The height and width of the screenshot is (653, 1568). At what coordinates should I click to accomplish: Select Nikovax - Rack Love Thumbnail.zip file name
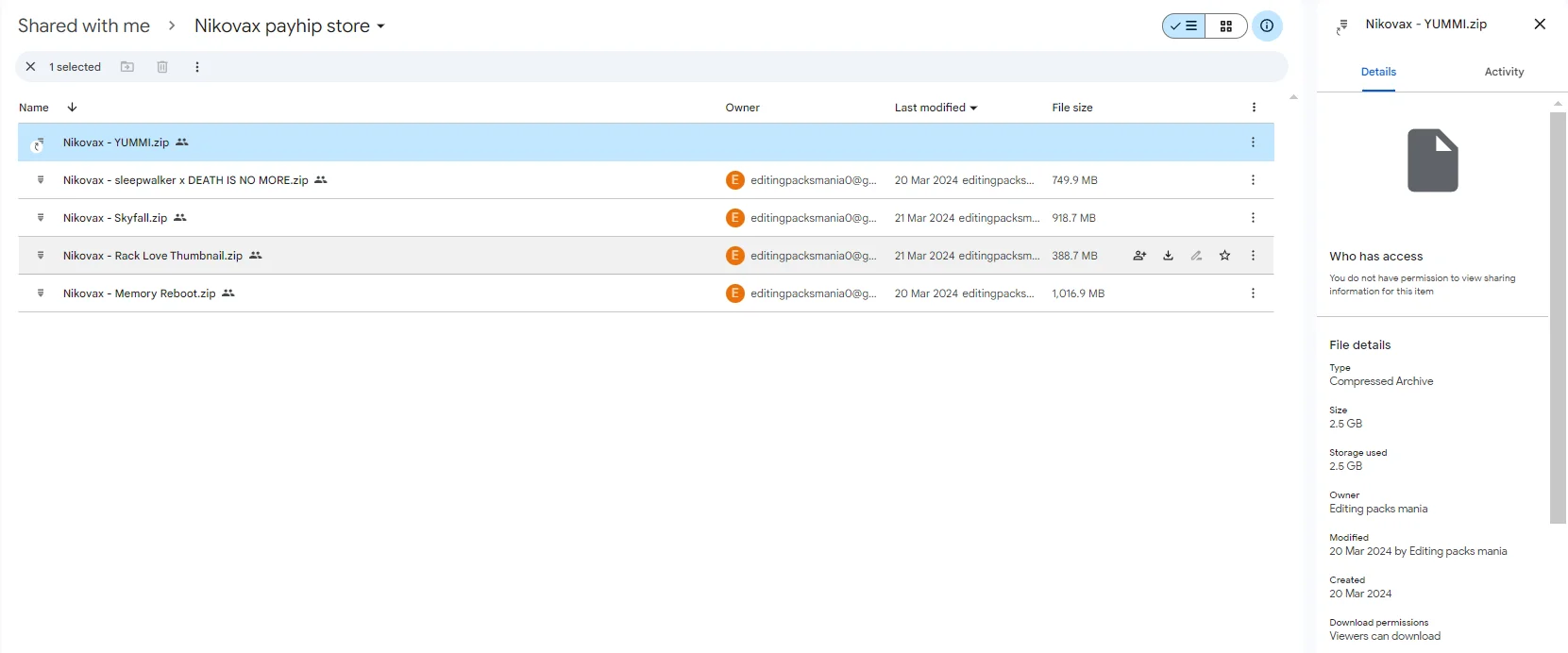[153, 256]
